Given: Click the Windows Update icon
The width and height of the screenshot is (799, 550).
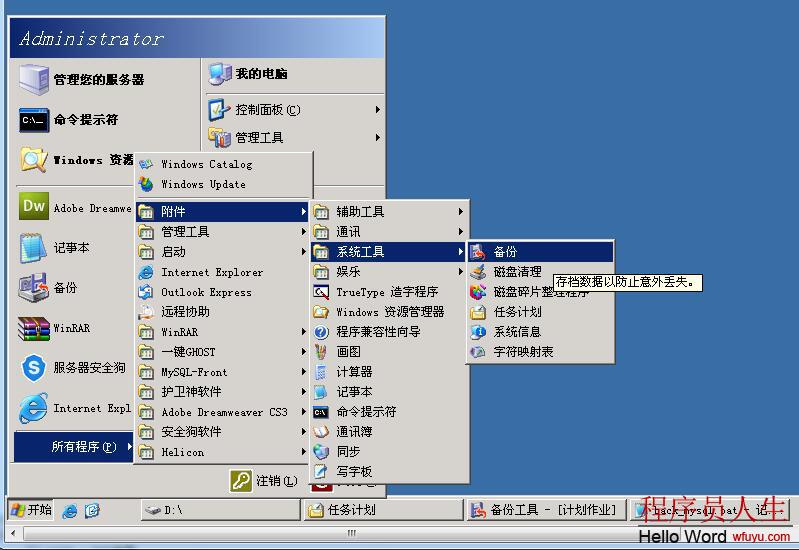Looking at the screenshot, I should click(x=146, y=184).
